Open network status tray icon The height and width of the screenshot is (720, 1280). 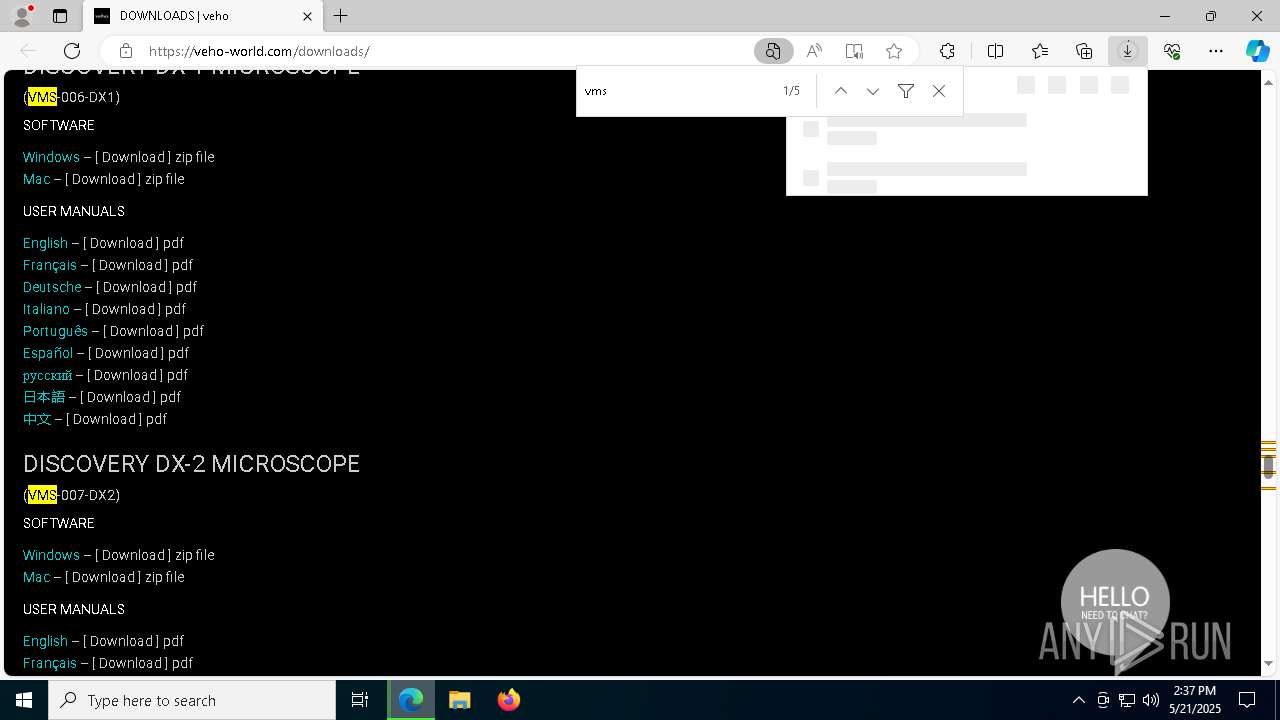tap(1127, 700)
